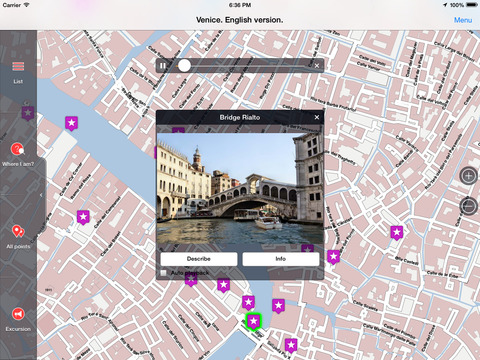Dismiss the audio player bar
Image resolution: width=480 pixels, height=360 pixels.
click(317, 66)
